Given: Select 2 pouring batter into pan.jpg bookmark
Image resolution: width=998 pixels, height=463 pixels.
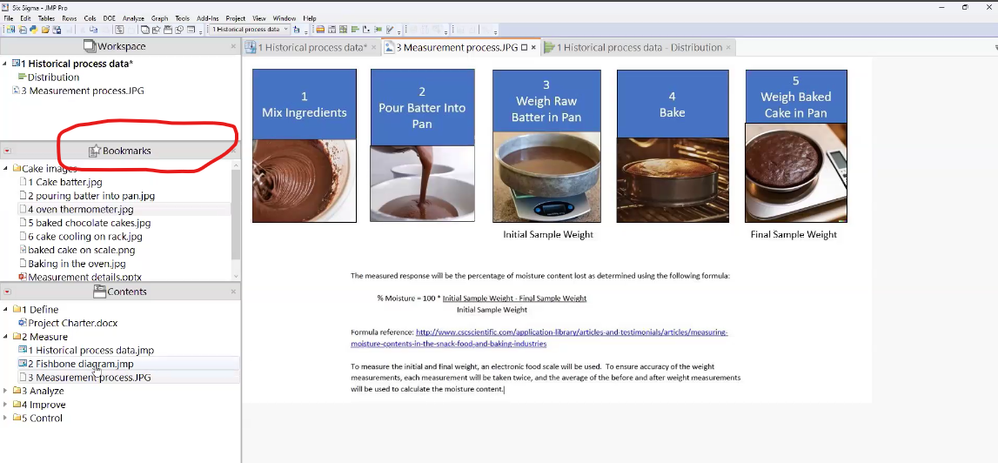Looking at the screenshot, I should tap(91, 196).
